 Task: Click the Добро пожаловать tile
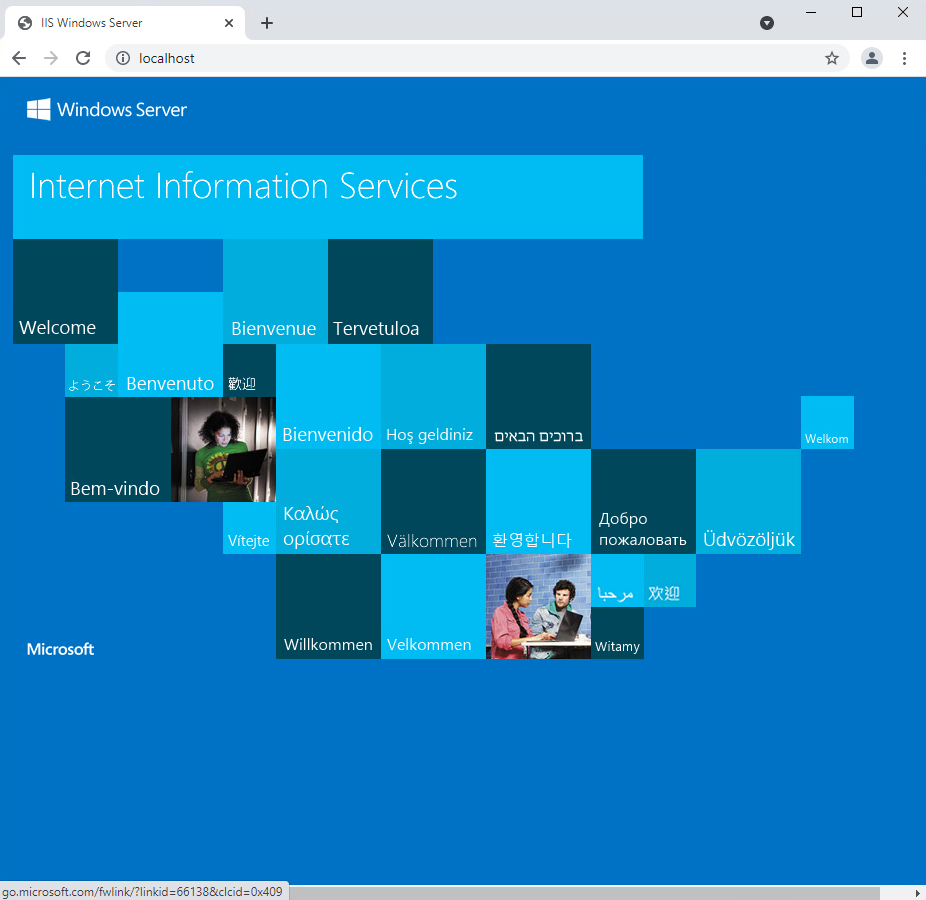[x=643, y=501]
